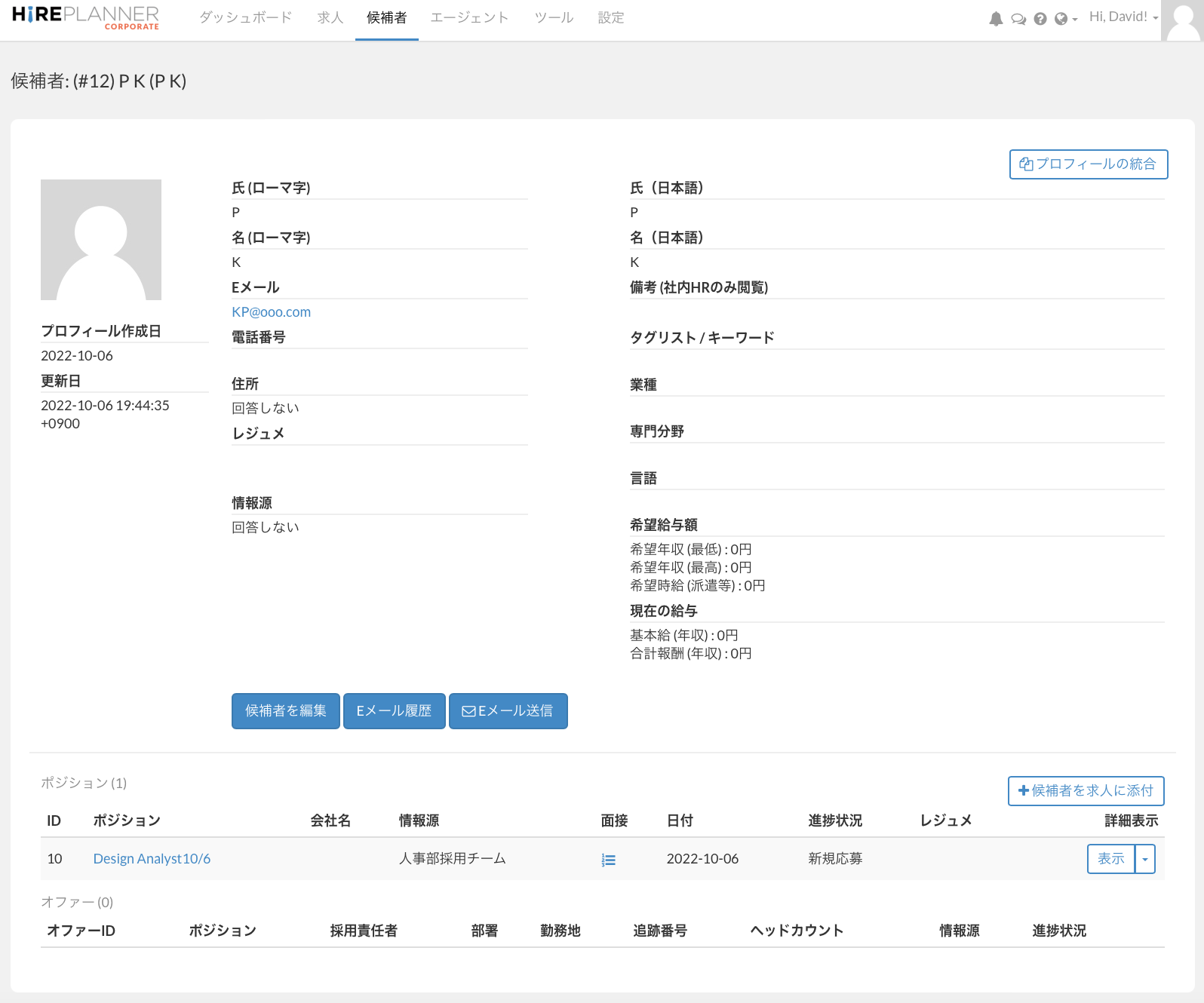Click the help question mark icon

(x=1040, y=19)
